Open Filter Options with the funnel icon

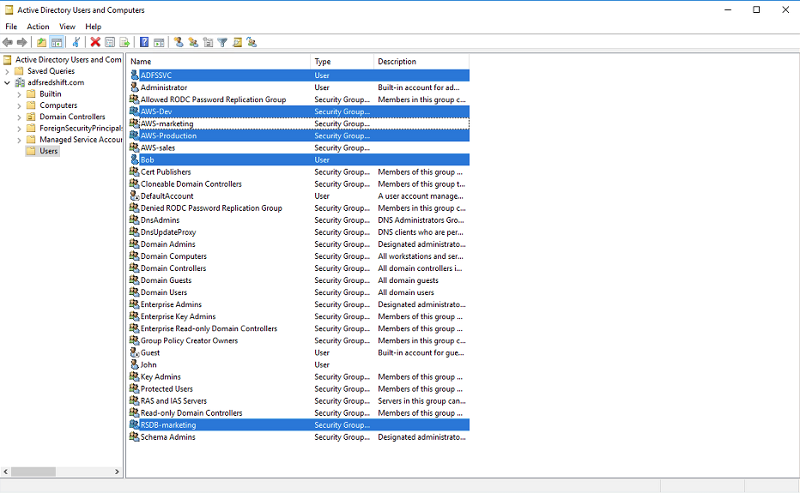223,42
